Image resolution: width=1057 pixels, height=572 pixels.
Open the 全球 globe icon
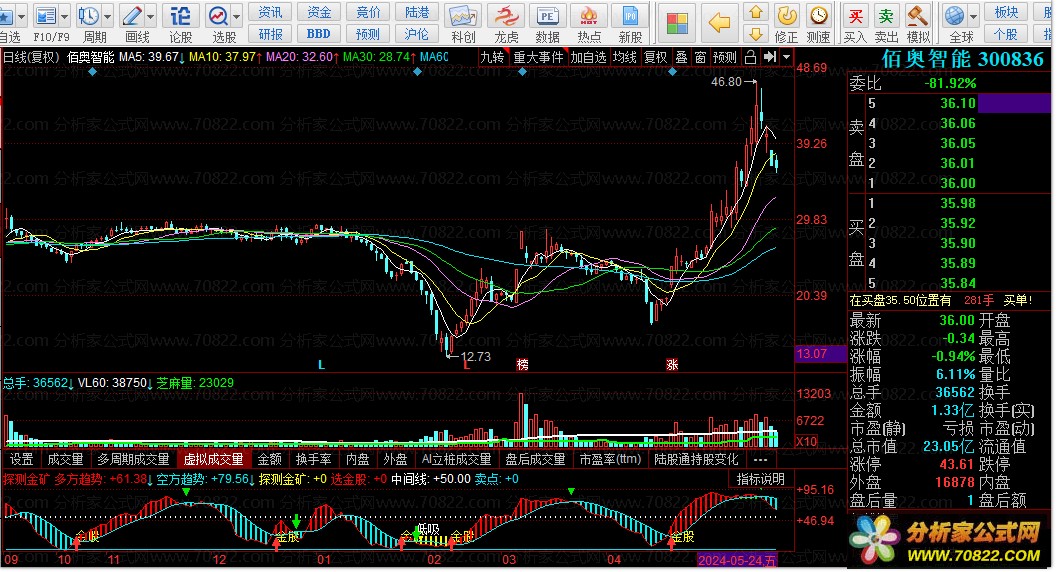point(954,15)
